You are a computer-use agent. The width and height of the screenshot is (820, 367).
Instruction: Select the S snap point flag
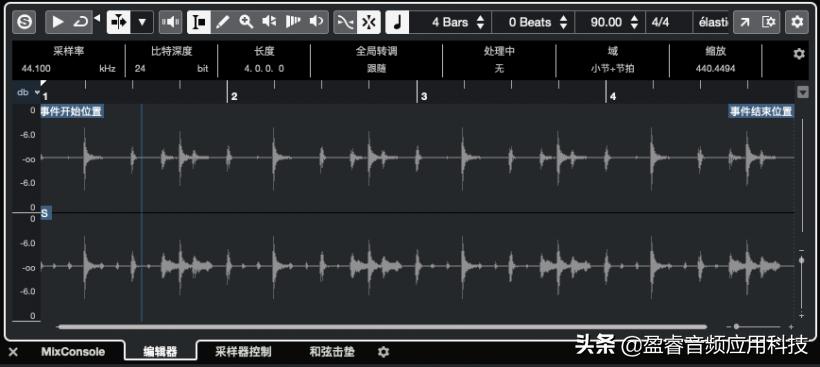coord(45,213)
